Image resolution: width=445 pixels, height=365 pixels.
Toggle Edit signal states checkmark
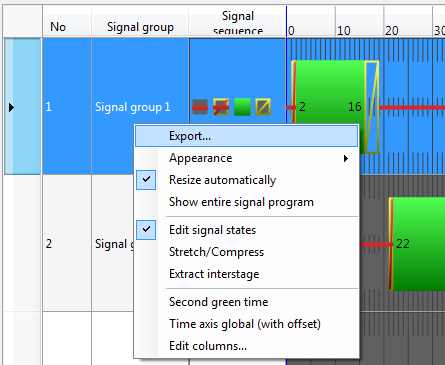(146, 230)
